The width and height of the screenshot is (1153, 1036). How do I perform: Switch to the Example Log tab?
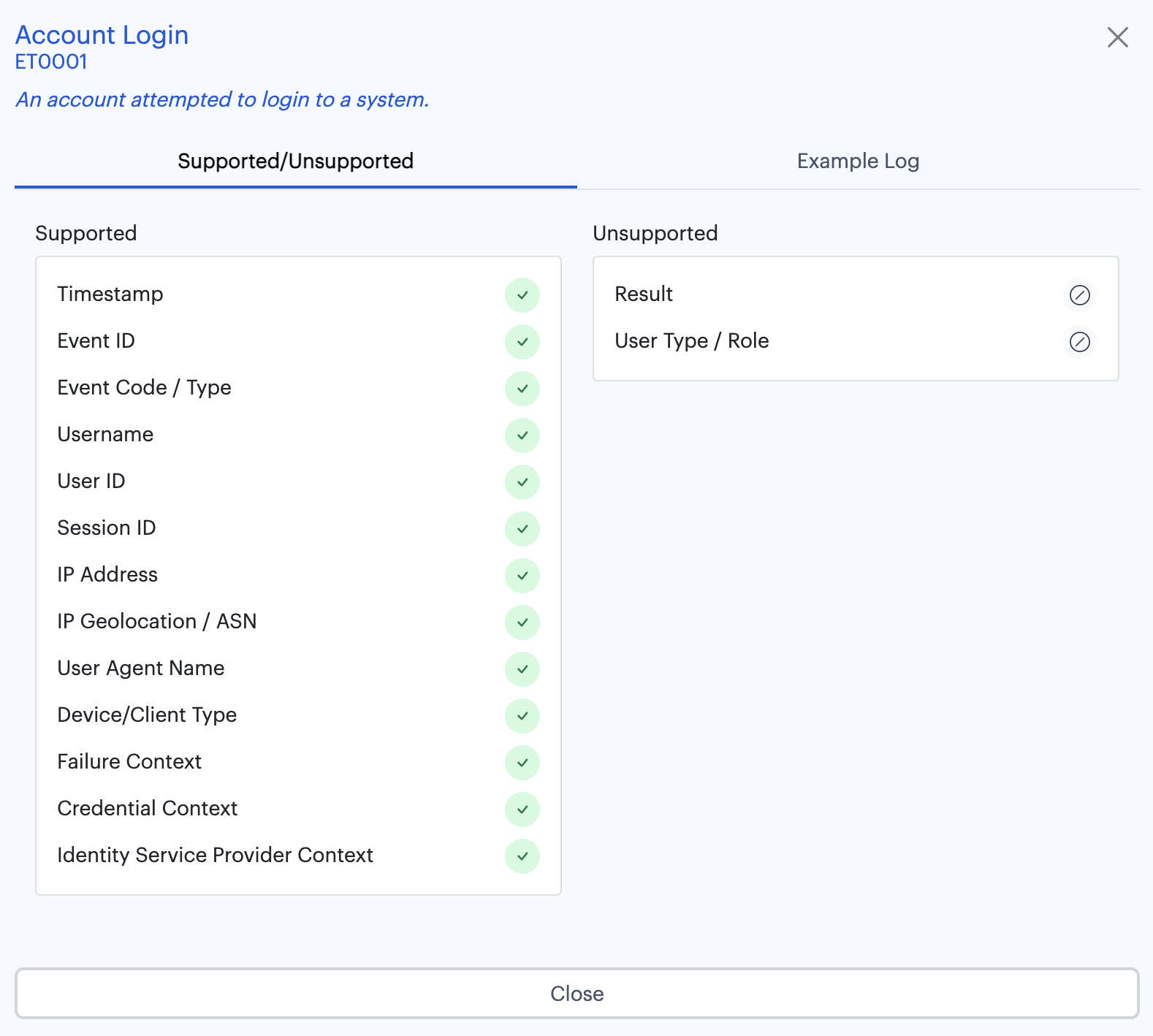[x=858, y=161]
